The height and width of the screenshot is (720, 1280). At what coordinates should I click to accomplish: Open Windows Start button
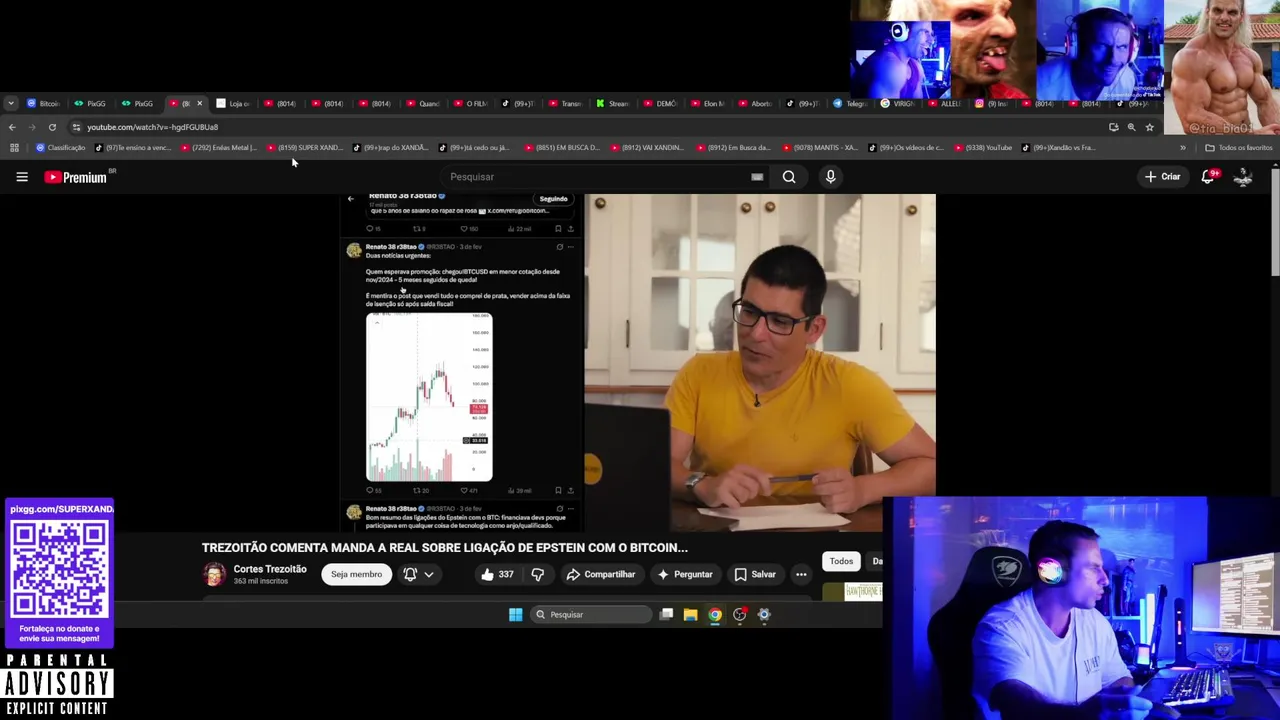[x=515, y=615]
